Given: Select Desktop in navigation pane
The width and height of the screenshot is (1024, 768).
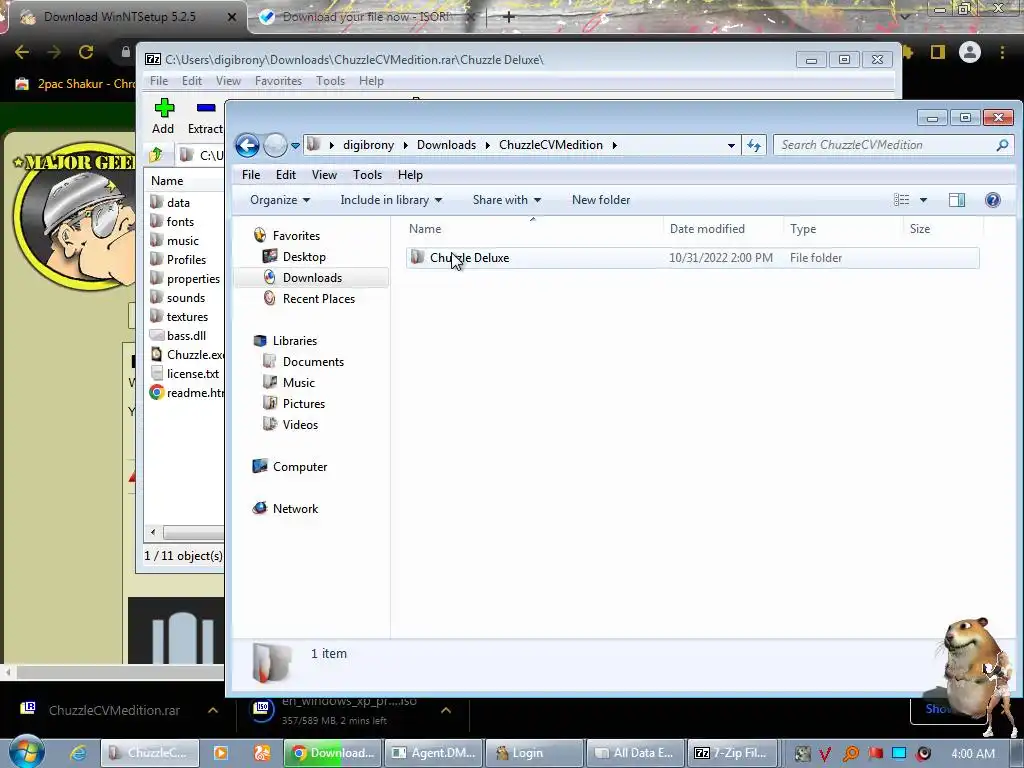Looking at the screenshot, I should (x=304, y=257).
